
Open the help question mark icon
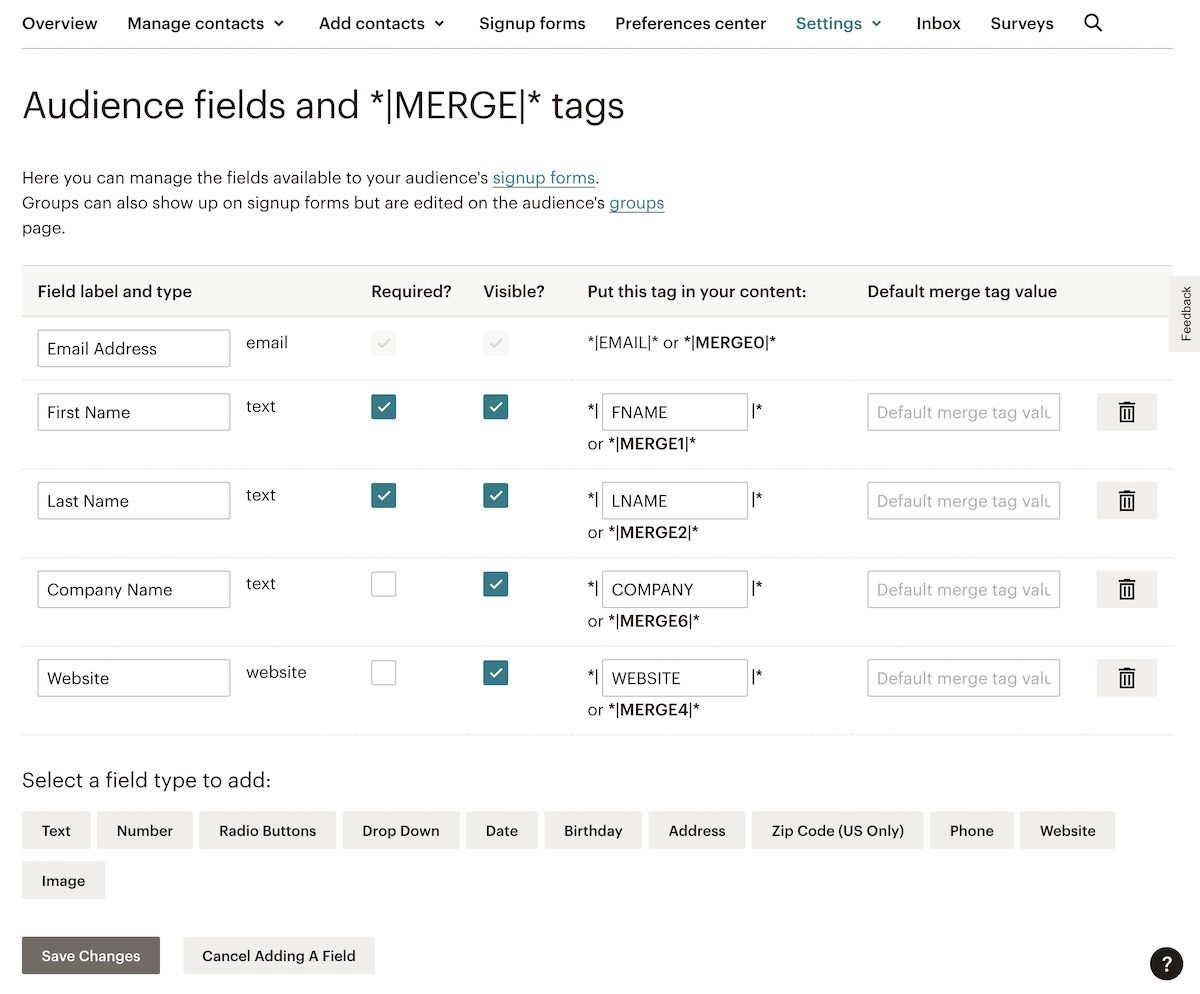tap(1166, 962)
